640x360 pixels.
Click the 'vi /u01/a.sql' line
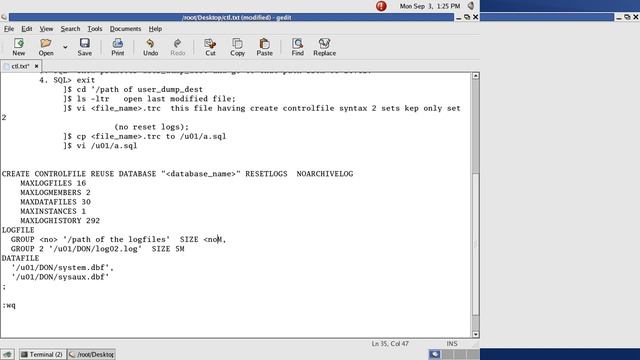pos(100,146)
